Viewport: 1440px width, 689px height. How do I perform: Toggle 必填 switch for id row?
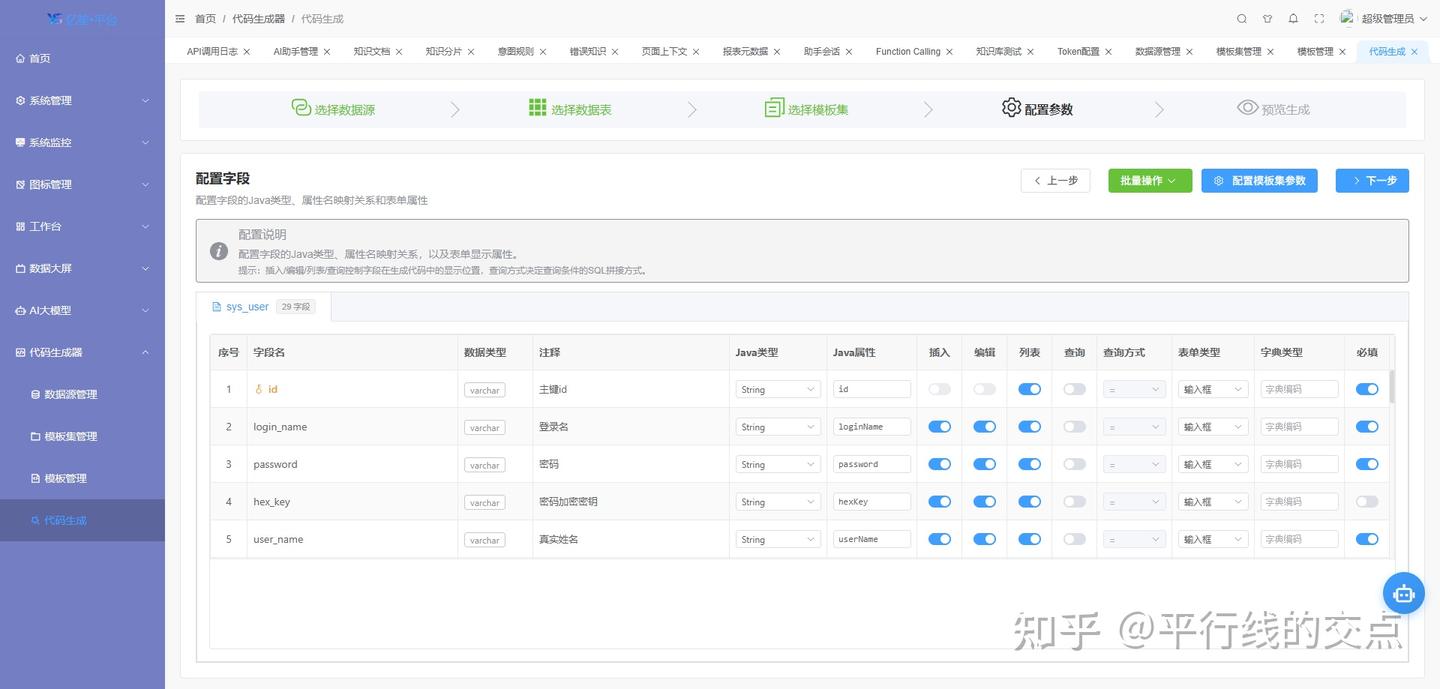click(1367, 389)
